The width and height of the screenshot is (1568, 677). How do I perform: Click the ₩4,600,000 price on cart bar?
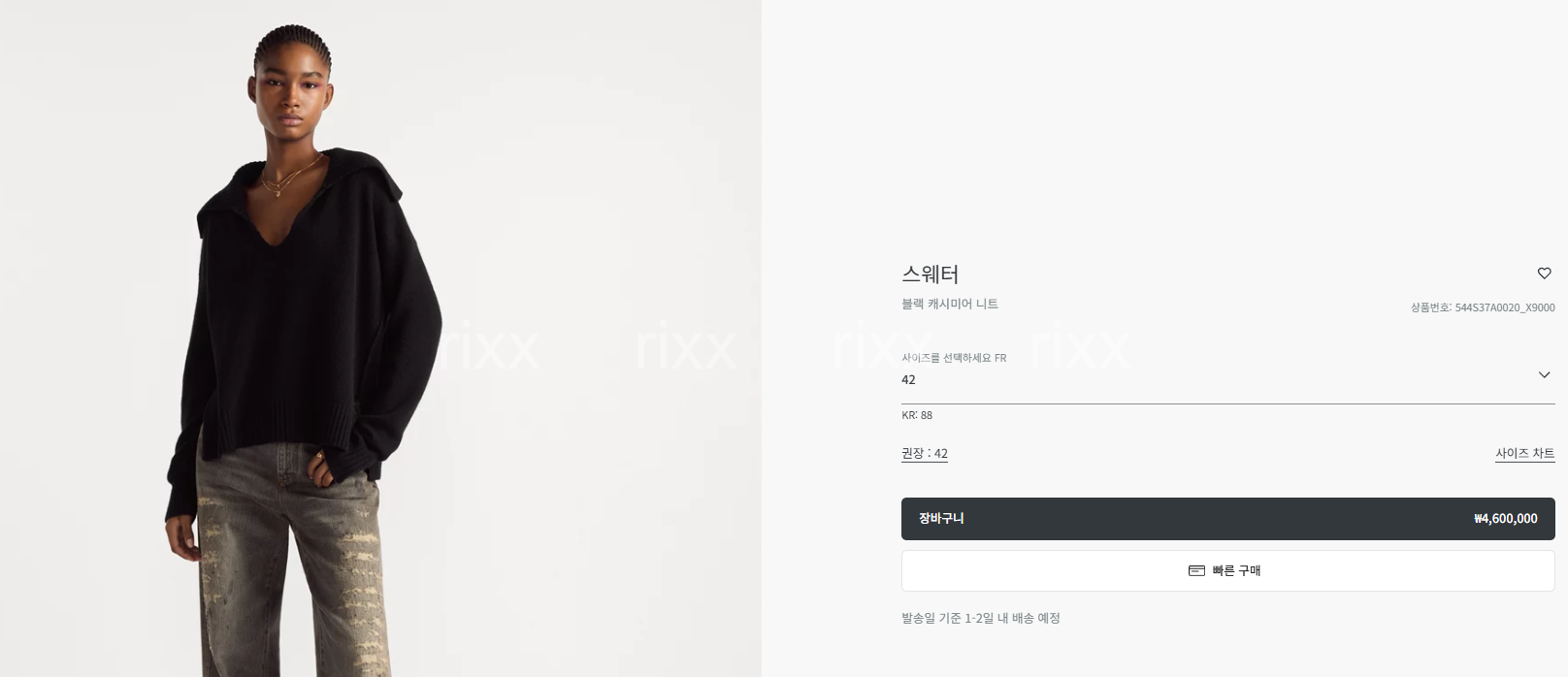(x=1505, y=519)
